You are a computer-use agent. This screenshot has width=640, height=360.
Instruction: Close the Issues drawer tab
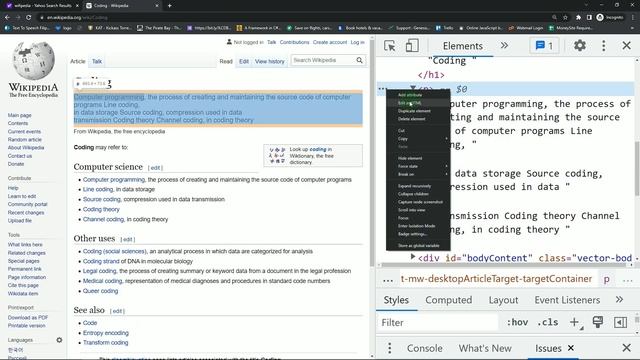point(571,348)
